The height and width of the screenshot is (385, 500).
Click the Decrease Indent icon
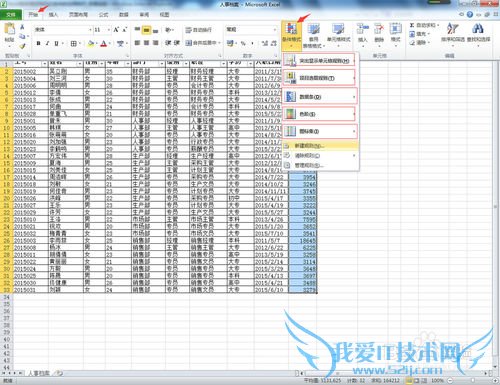[x=168, y=43]
